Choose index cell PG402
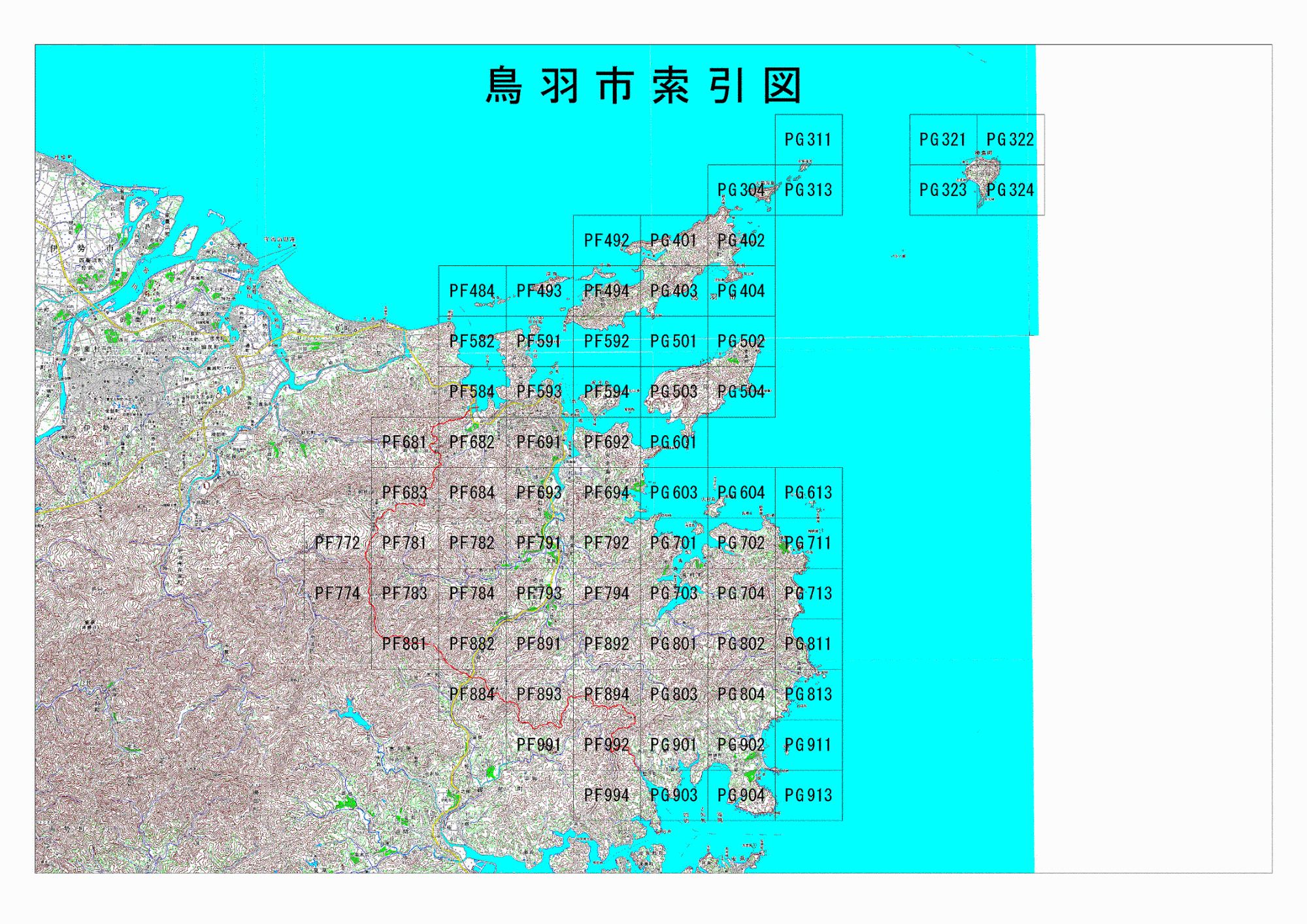Viewport: 1307px width, 924px height. [x=741, y=240]
